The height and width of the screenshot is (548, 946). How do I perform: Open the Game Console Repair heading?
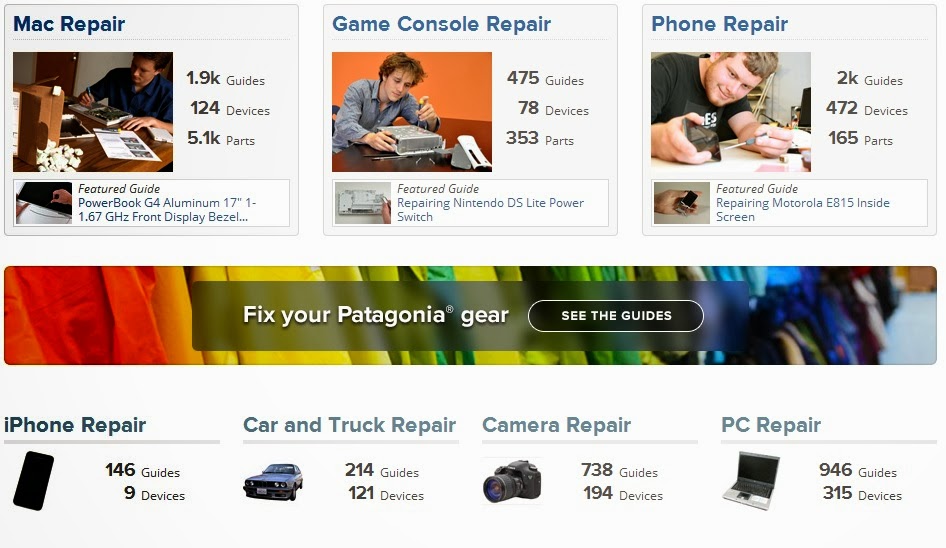pyautogui.click(x=441, y=24)
